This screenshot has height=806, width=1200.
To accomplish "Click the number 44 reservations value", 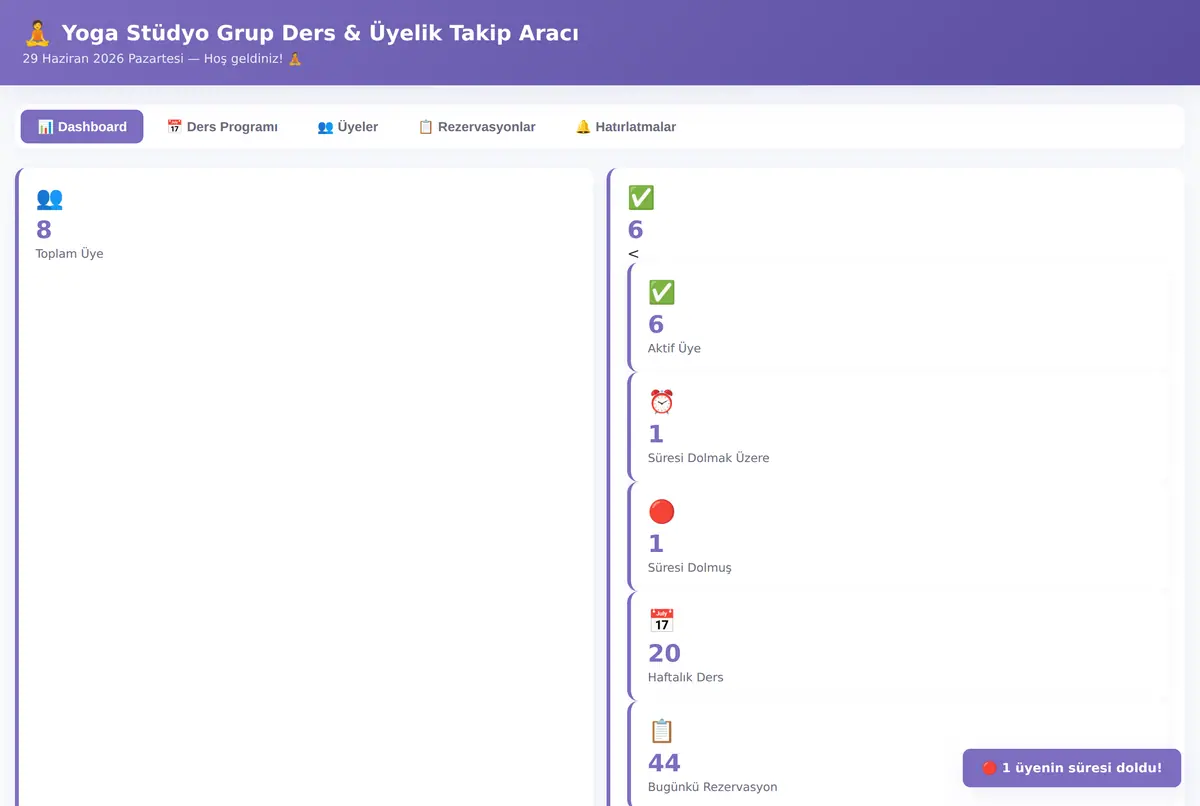I will pos(664,763).
